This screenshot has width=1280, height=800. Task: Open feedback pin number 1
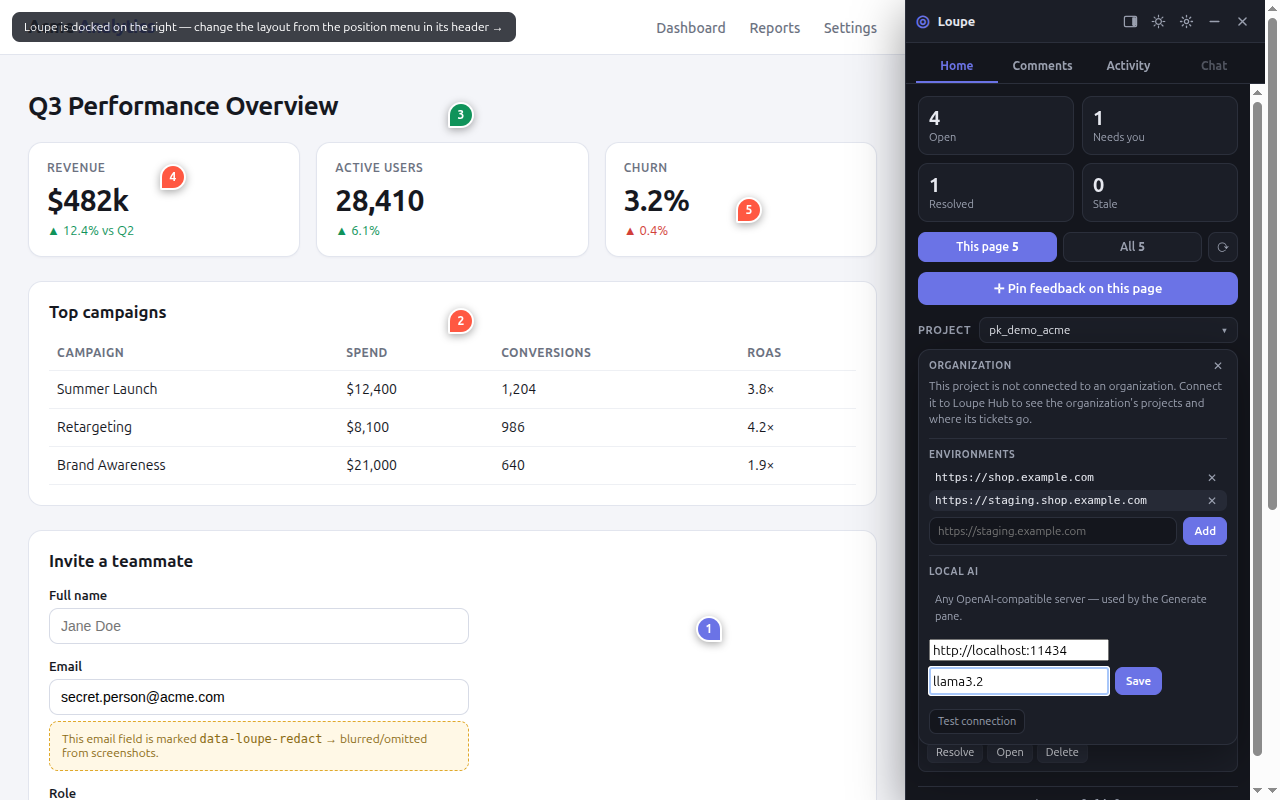click(709, 629)
